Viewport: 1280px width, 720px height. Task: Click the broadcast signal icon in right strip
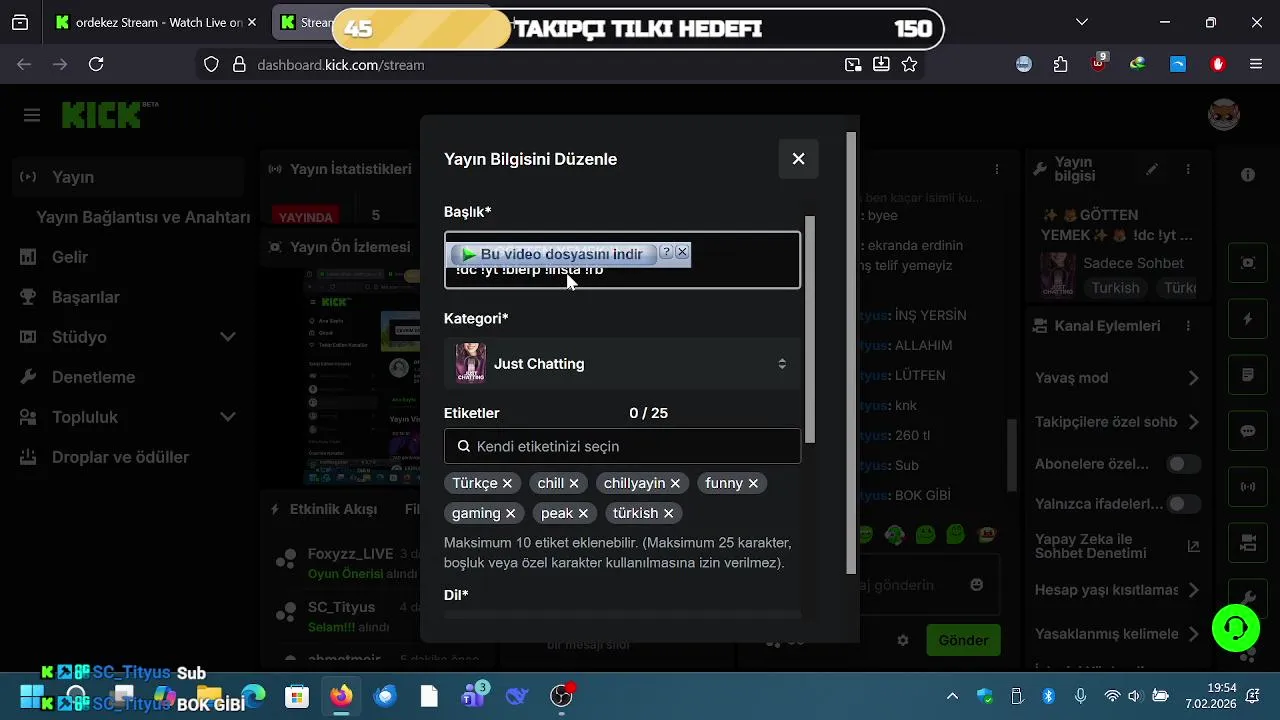tap(1248, 487)
